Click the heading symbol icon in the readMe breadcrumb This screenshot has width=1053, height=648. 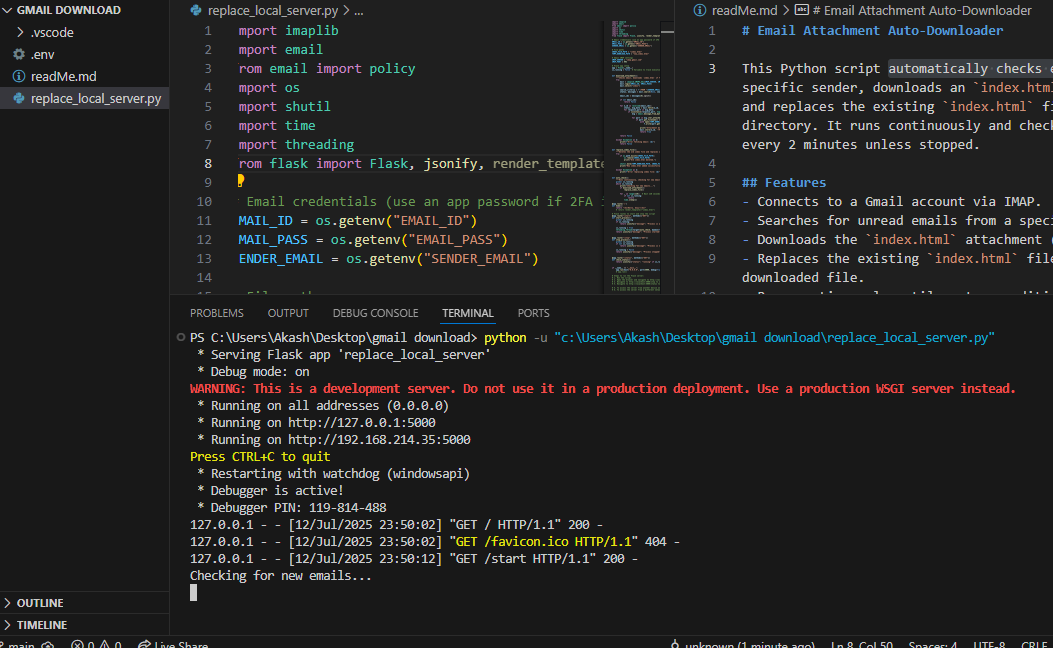(x=801, y=10)
